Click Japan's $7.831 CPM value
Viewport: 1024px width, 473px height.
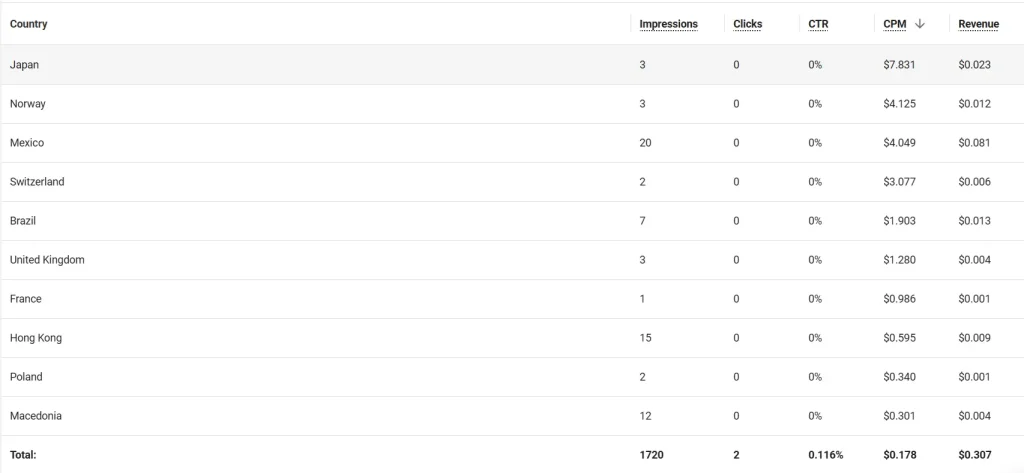point(899,65)
